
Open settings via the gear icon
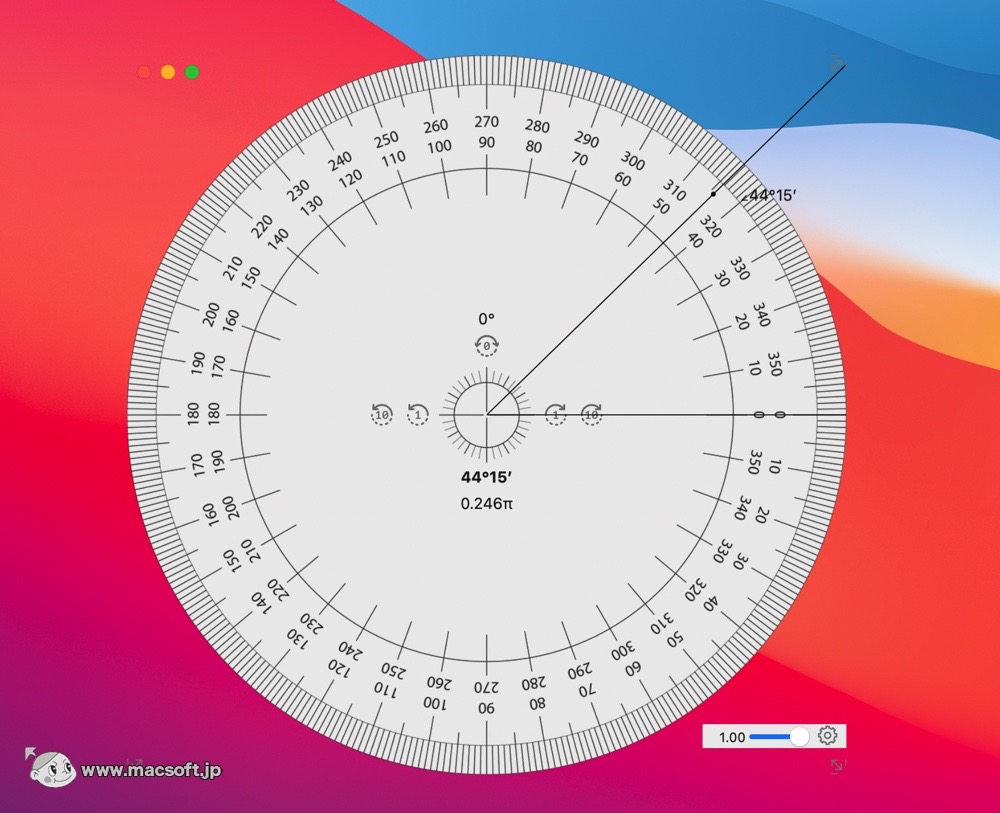[827, 736]
